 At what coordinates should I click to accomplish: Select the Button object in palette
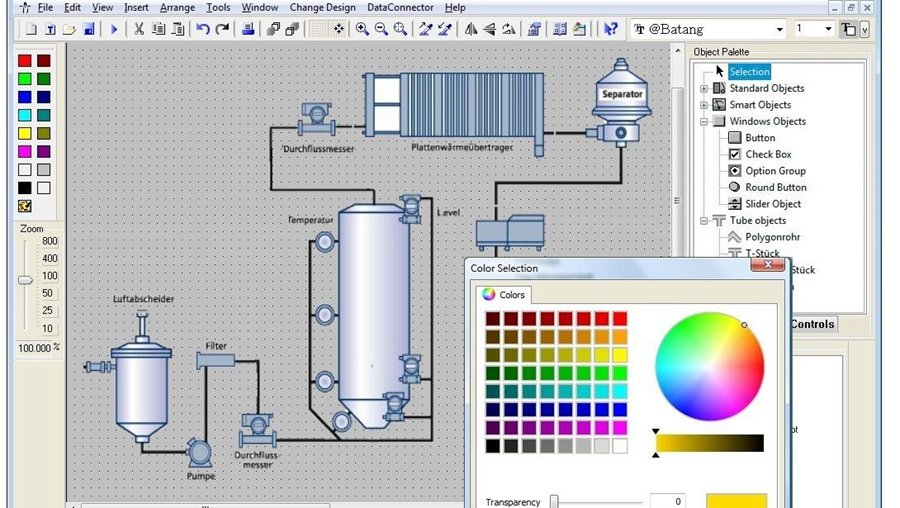752,138
